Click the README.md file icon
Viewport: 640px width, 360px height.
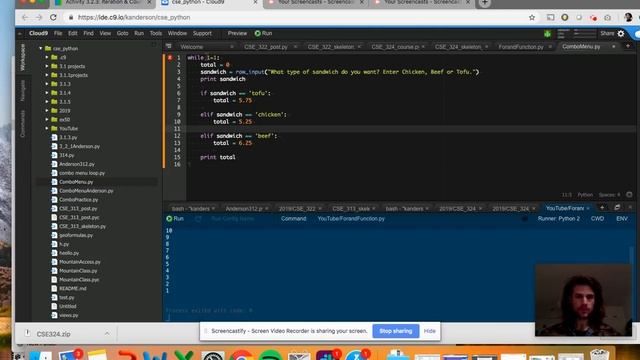point(54,289)
